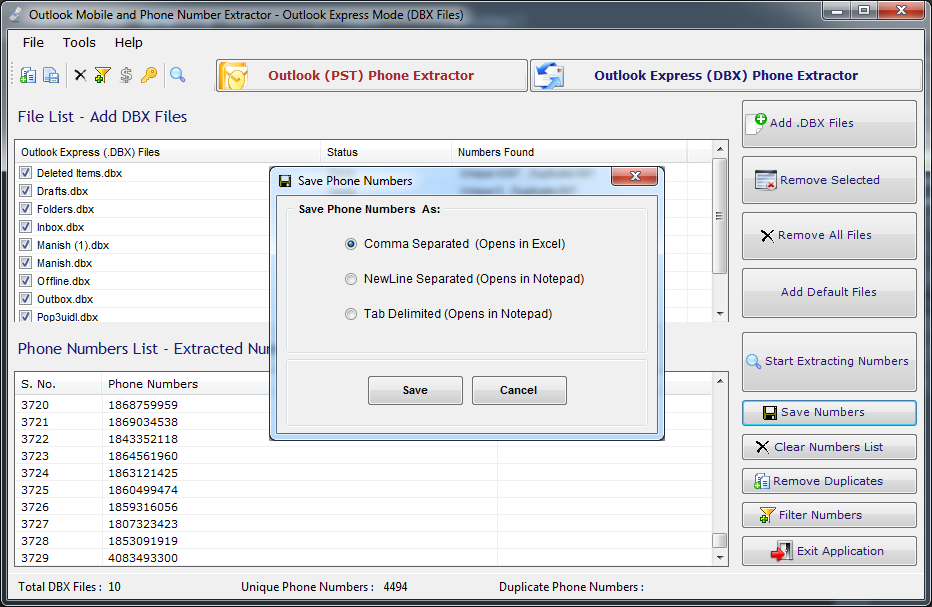Click Save in the Save Phone Numbers dialog
The image size is (932, 607).
pyautogui.click(x=415, y=390)
